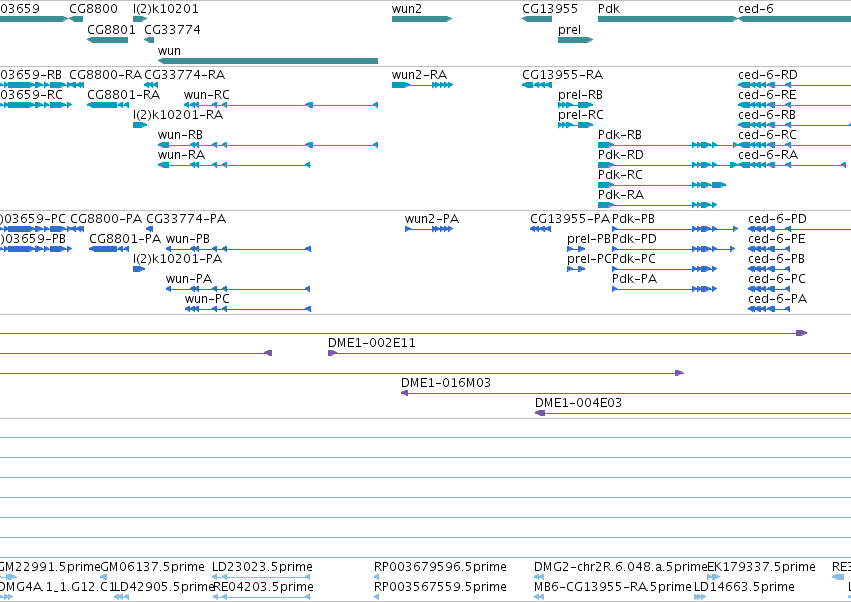Image resolution: width=851 pixels, height=602 pixels.
Task: Click the l(2)k10201-RA transcript
Action: (140, 125)
